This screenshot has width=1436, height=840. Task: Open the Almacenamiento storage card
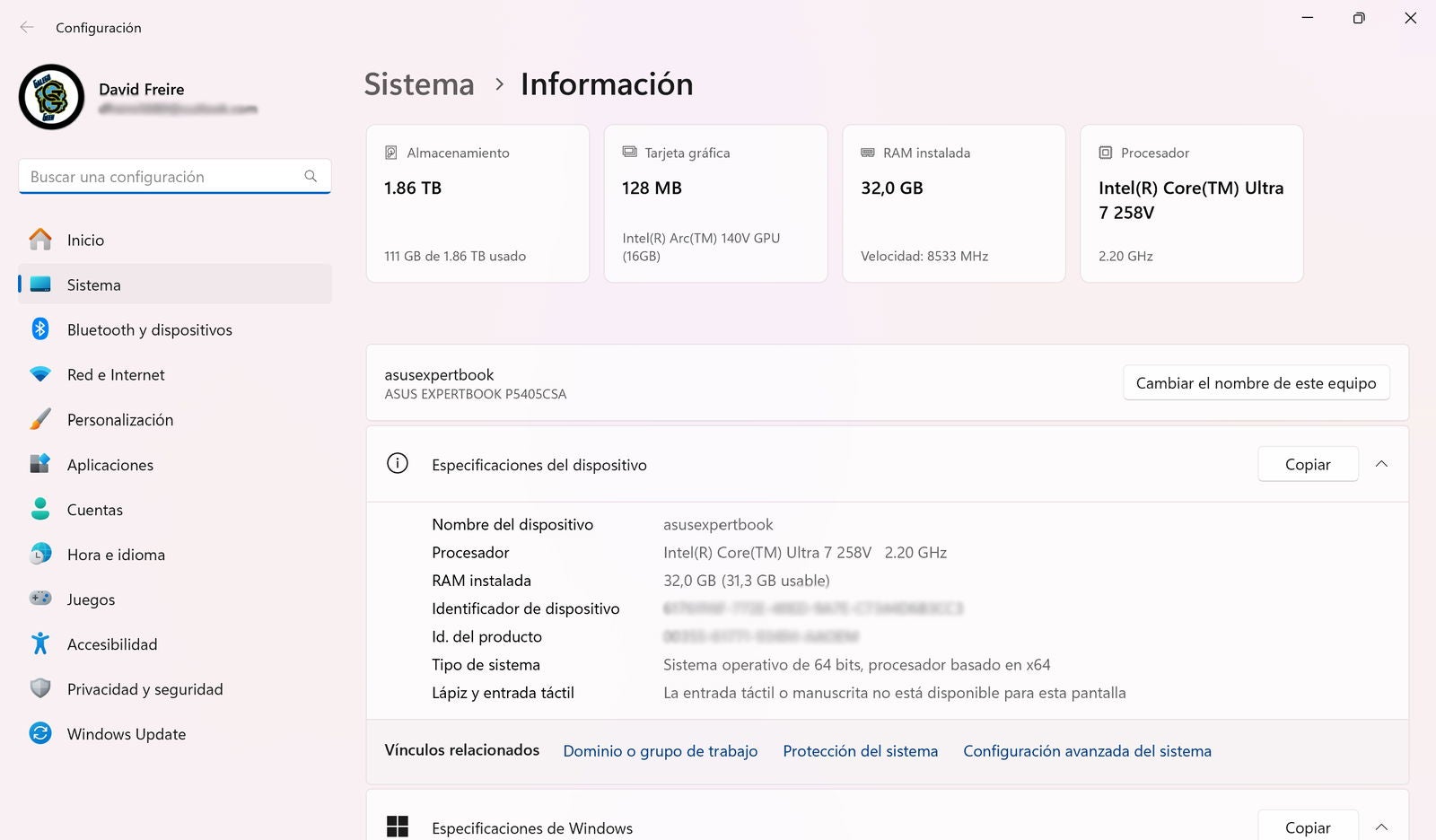(477, 204)
